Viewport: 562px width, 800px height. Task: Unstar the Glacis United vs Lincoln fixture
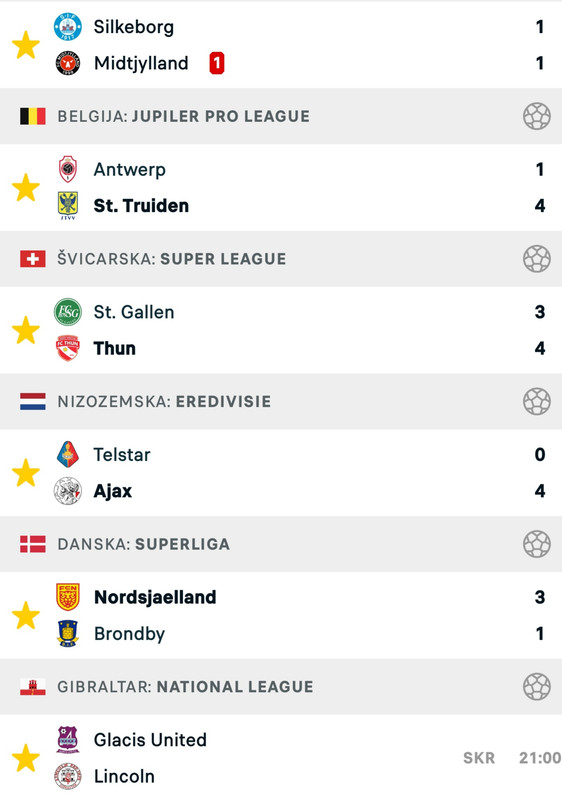pos(25,758)
